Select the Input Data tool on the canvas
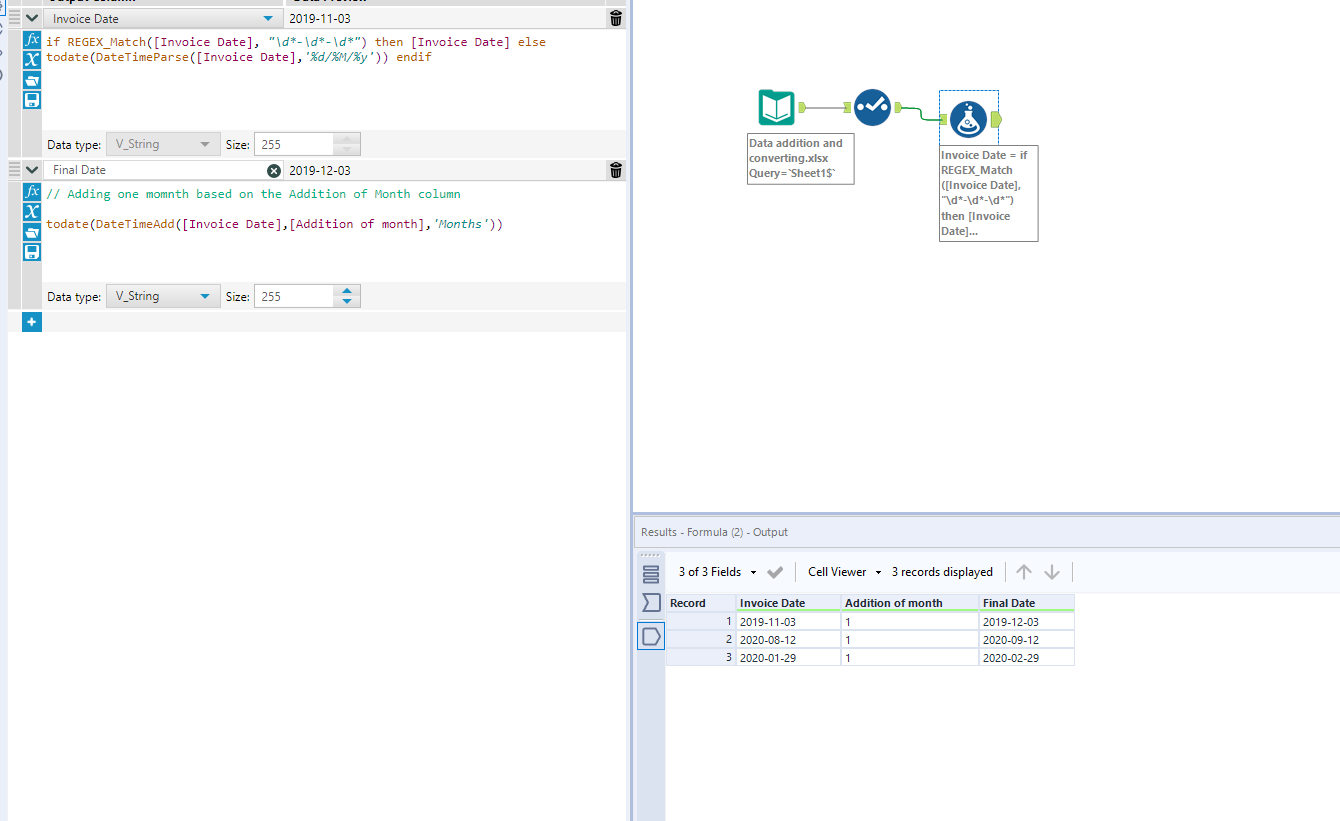 [x=776, y=107]
